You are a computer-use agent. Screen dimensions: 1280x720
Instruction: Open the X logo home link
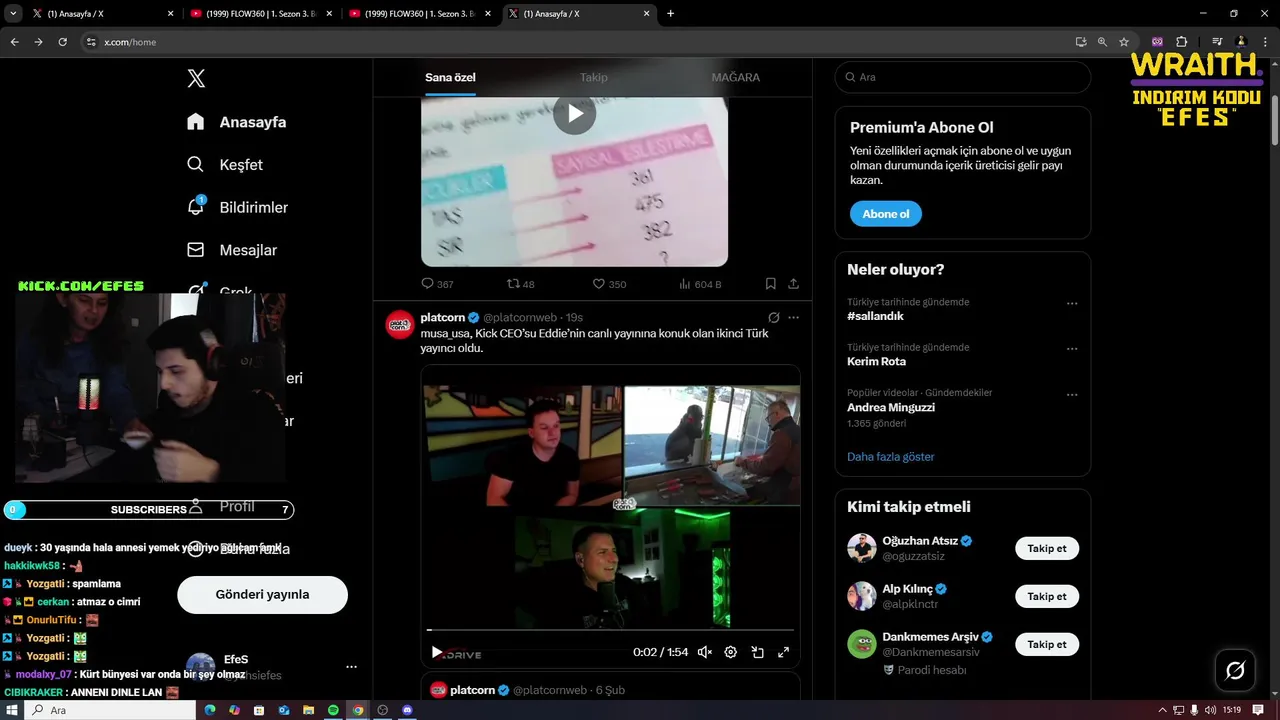pyautogui.click(x=196, y=78)
